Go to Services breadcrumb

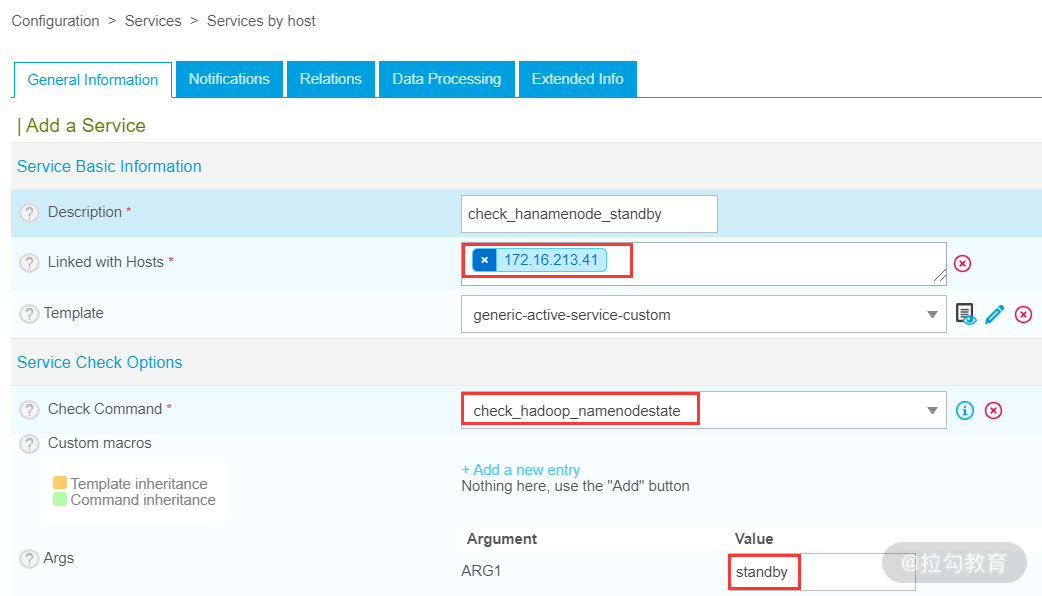click(x=153, y=21)
